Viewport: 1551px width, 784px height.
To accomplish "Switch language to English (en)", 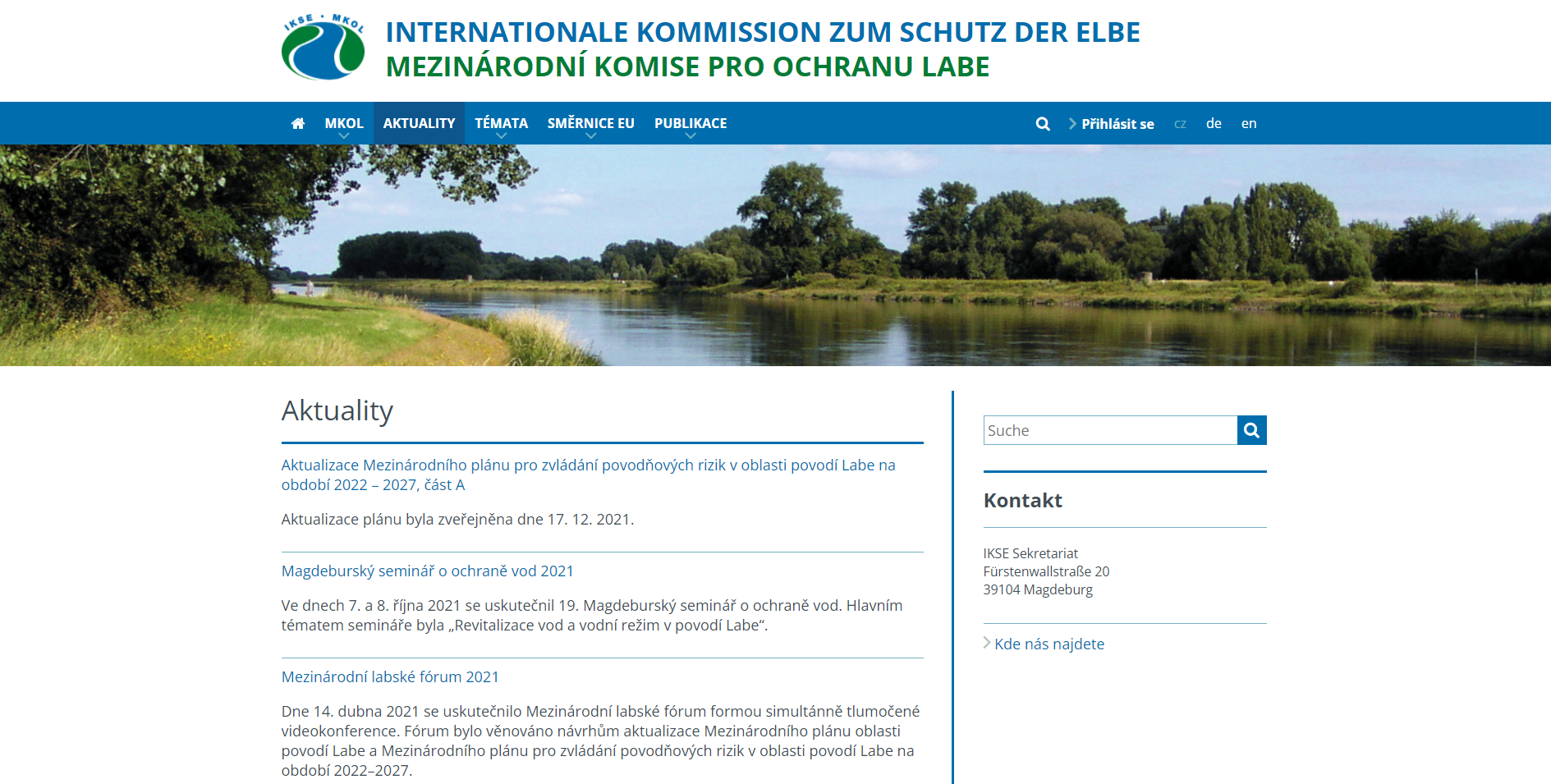I will click(1249, 123).
